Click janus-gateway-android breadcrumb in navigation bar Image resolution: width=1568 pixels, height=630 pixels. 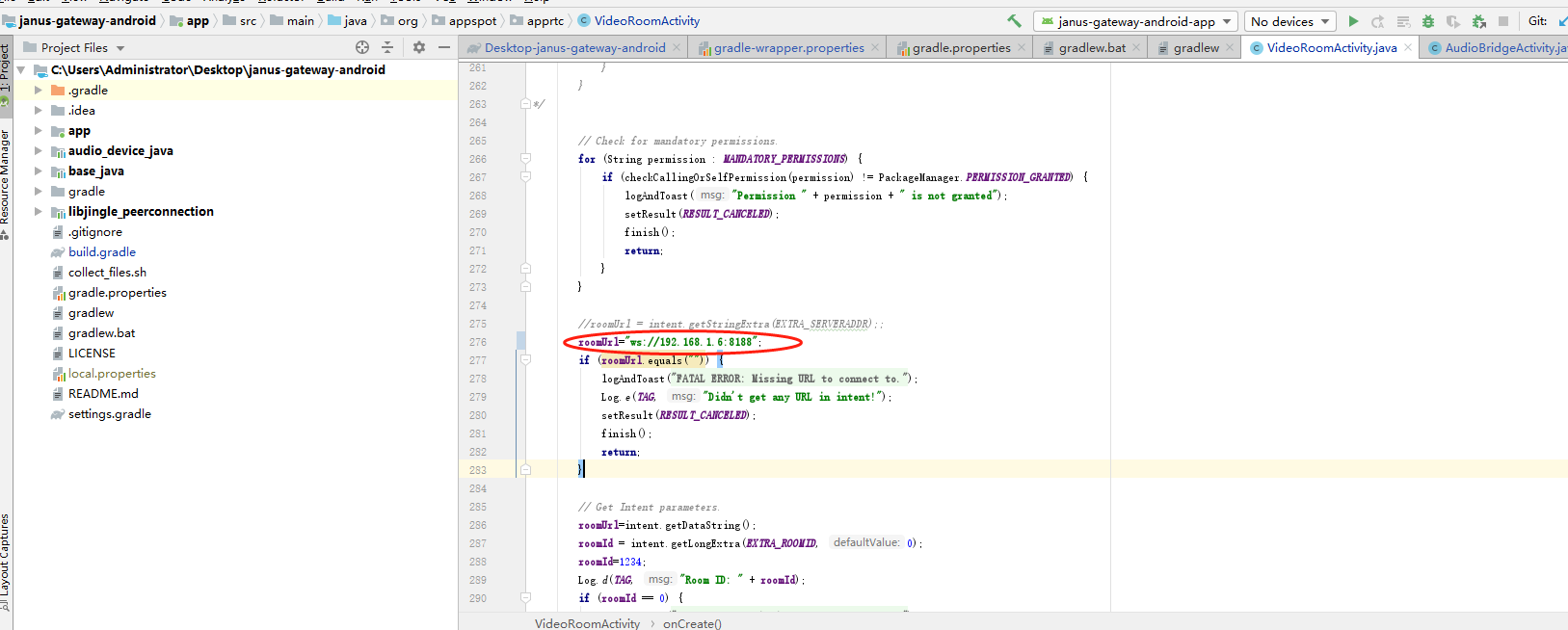[x=87, y=20]
